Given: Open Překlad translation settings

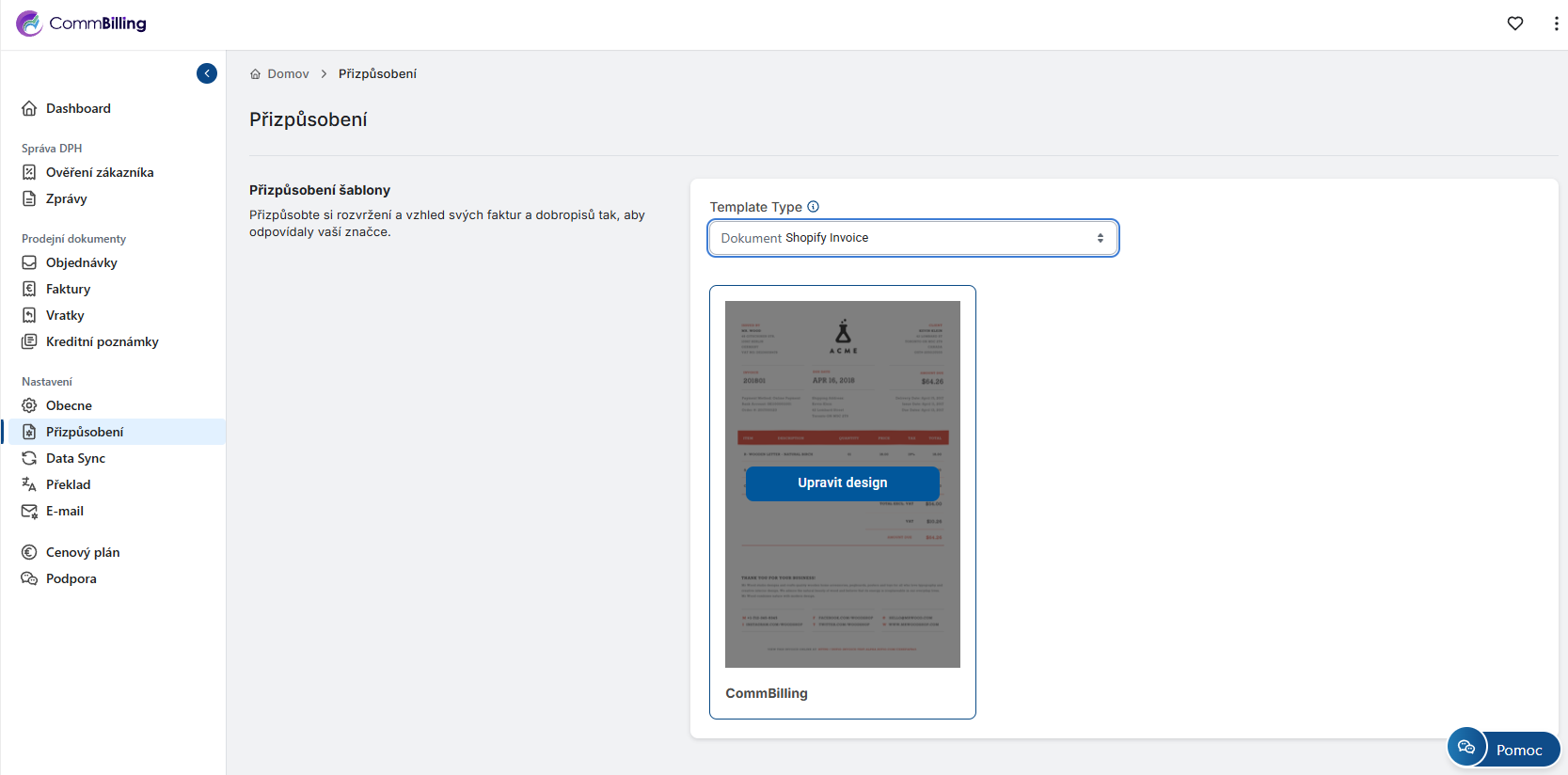Looking at the screenshot, I should (x=68, y=484).
